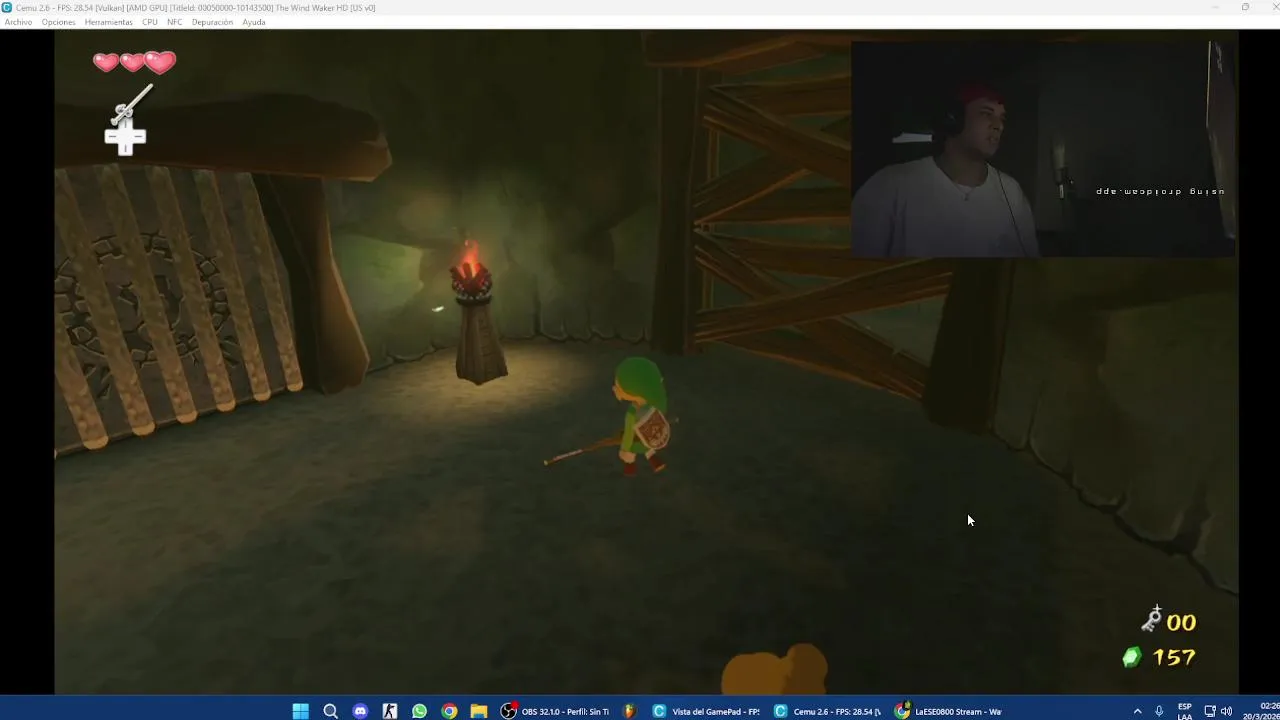Click the Windows Start button
Image resolution: width=1280 pixels, height=720 pixels.
[x=301, y=711]
